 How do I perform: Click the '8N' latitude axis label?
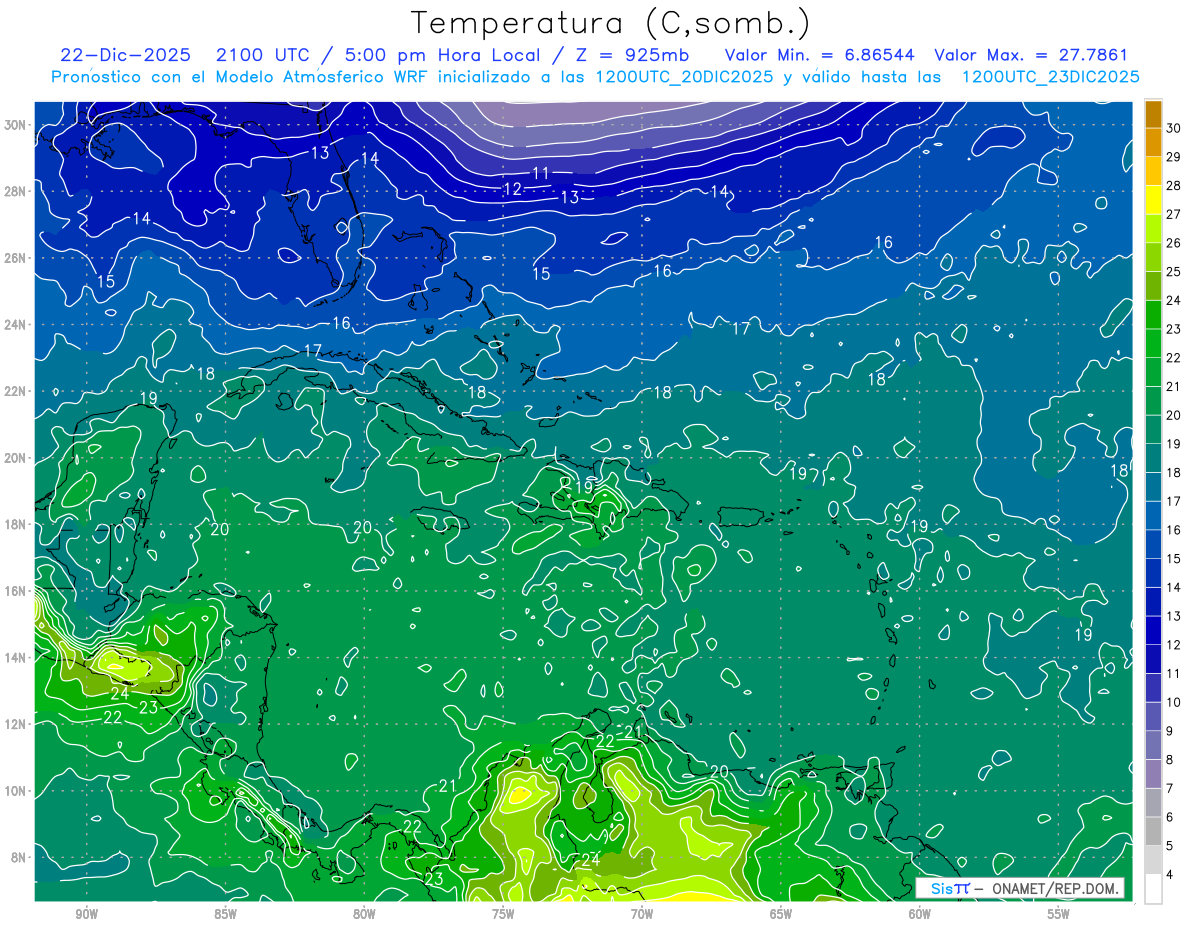(20, 857)
